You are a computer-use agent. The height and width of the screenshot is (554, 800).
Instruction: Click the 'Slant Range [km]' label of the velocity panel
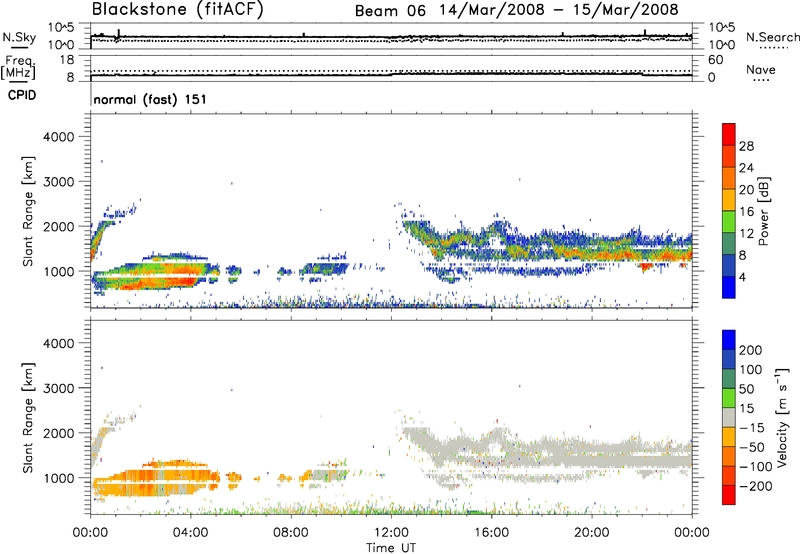pyautogui.click(x=28, y=417)
